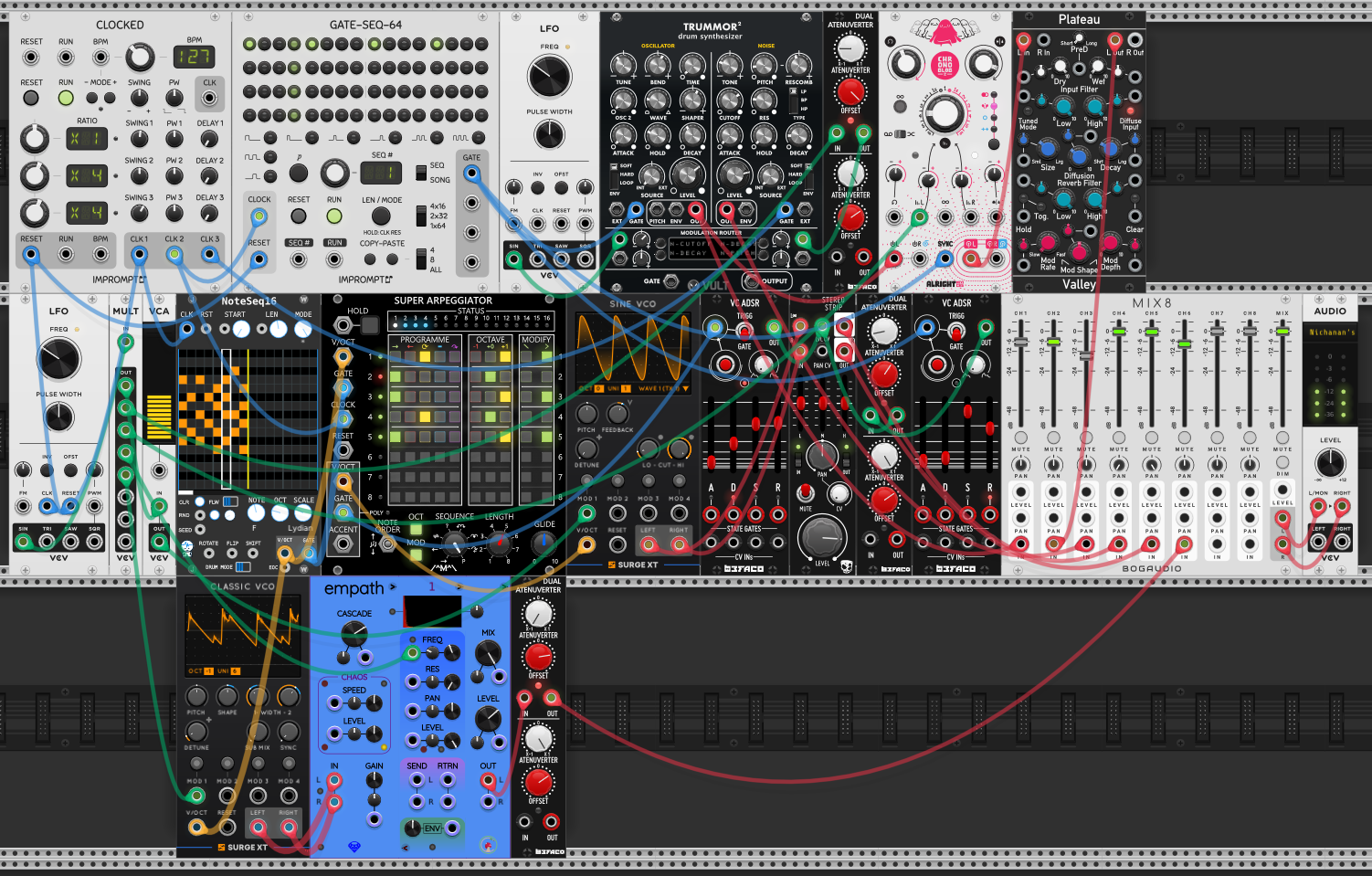1372x876 pixels.
Task: Click Trummor TUNE knob
Action: 623,65
